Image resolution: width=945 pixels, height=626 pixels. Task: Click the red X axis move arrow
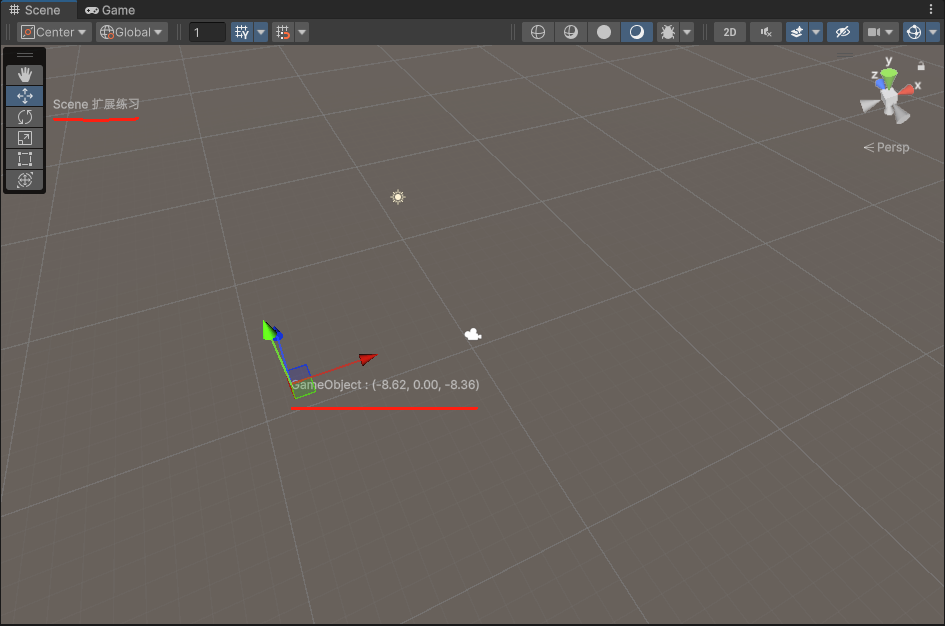coord(367,359)
